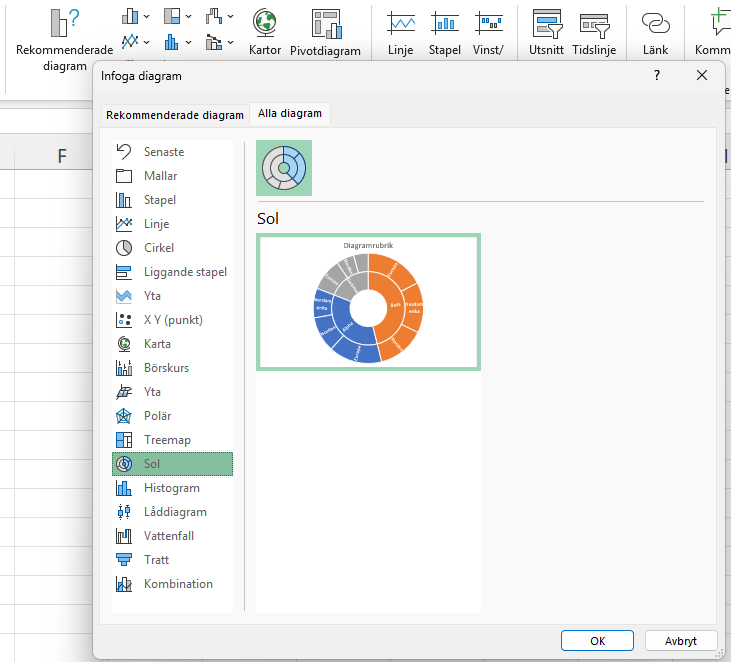Viewport: 731px width, 662px height.
Task: Select the sunburst subtype thumbnail at top
Action: [284, 168]
